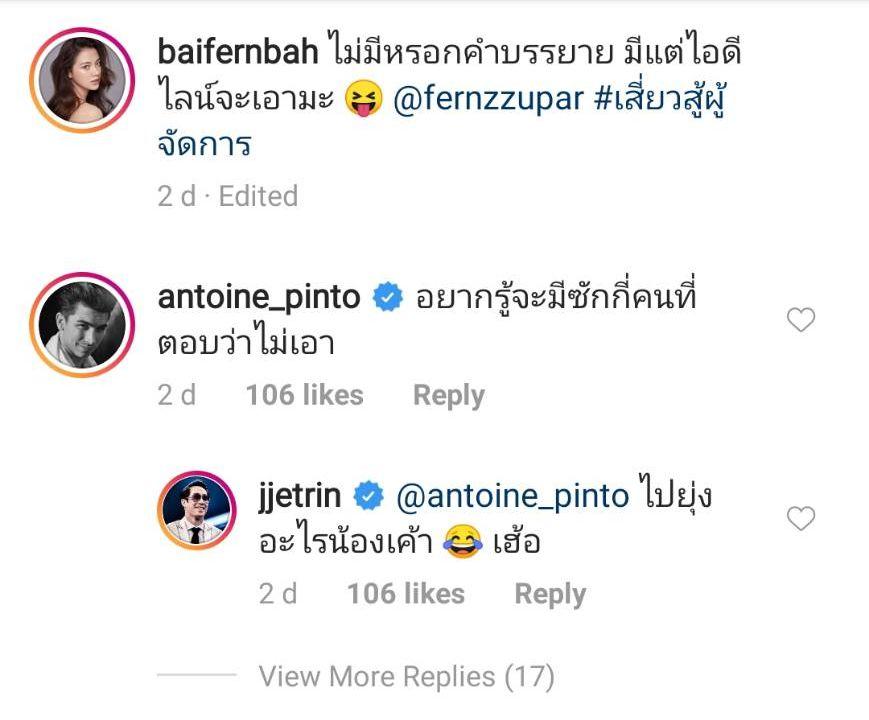Reply to jjetrin's comment
Screen dimensions: 869x720
(x=550, y=594)
